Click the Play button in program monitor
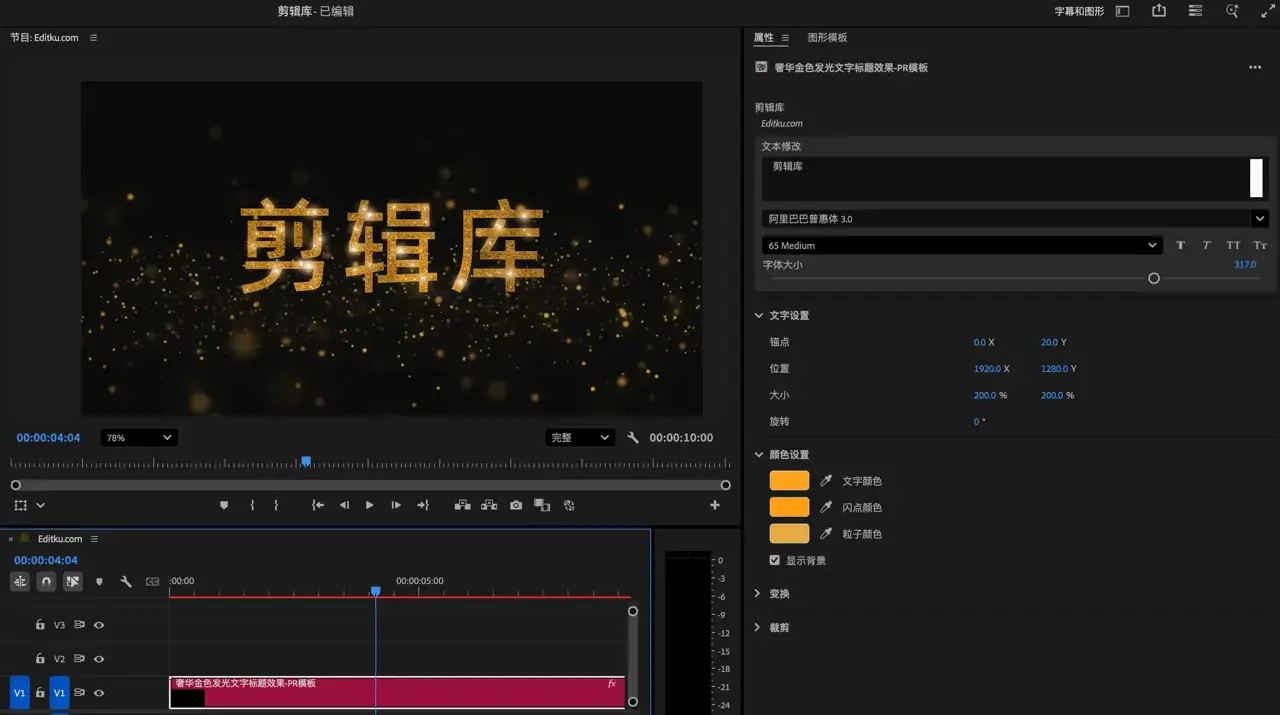This screenshot has width=1280, height=715. coord(369,505)
